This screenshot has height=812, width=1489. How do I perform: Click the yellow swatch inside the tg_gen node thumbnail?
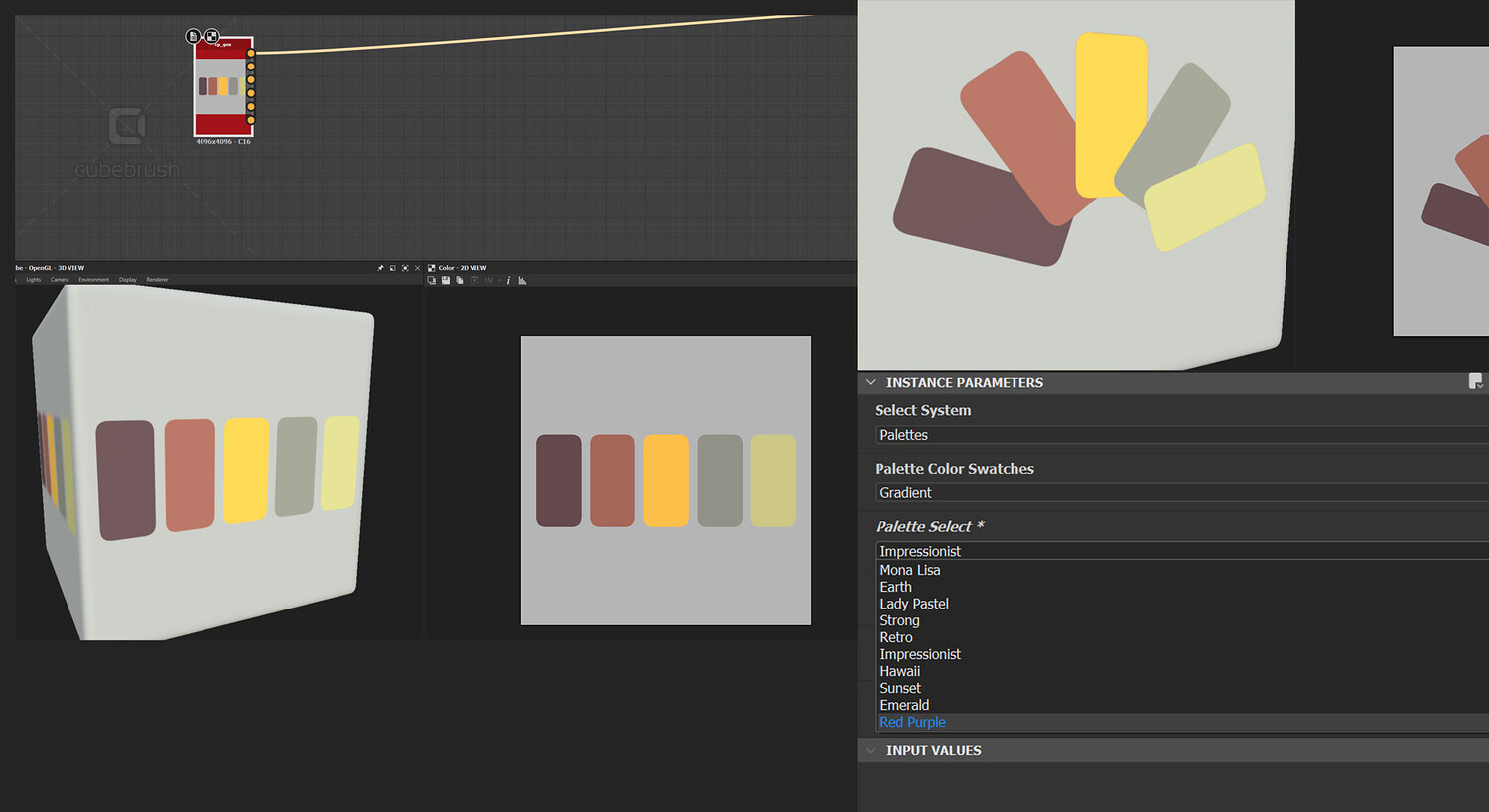[x=223, y=86]
